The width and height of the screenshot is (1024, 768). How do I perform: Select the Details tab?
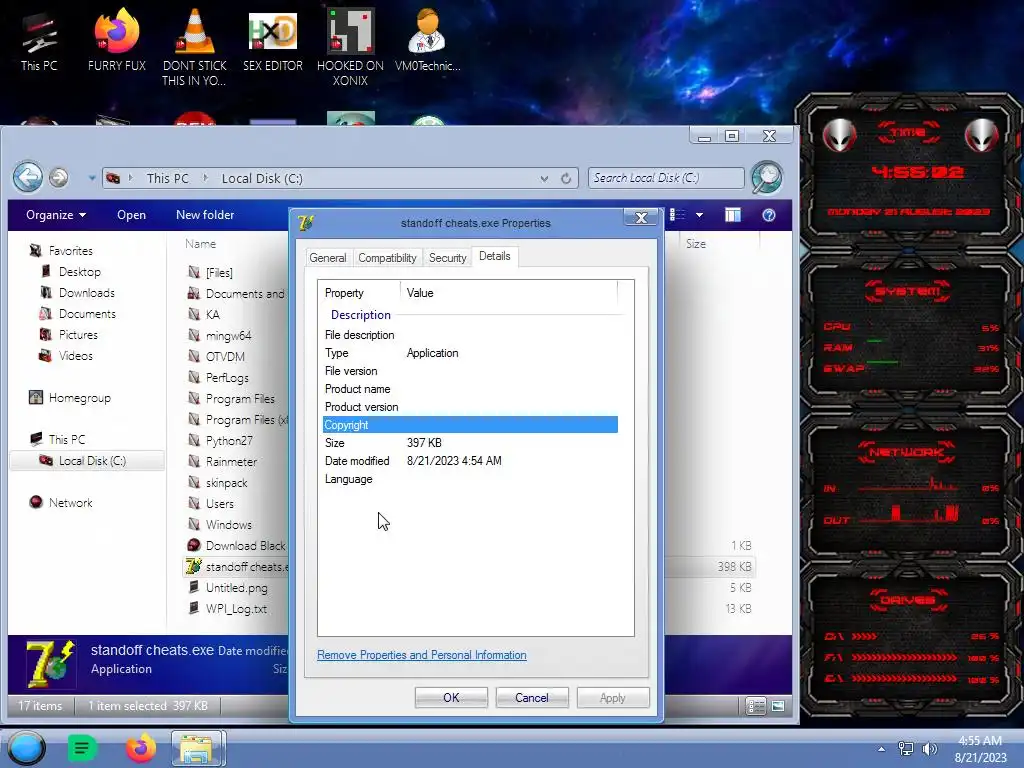494,256
